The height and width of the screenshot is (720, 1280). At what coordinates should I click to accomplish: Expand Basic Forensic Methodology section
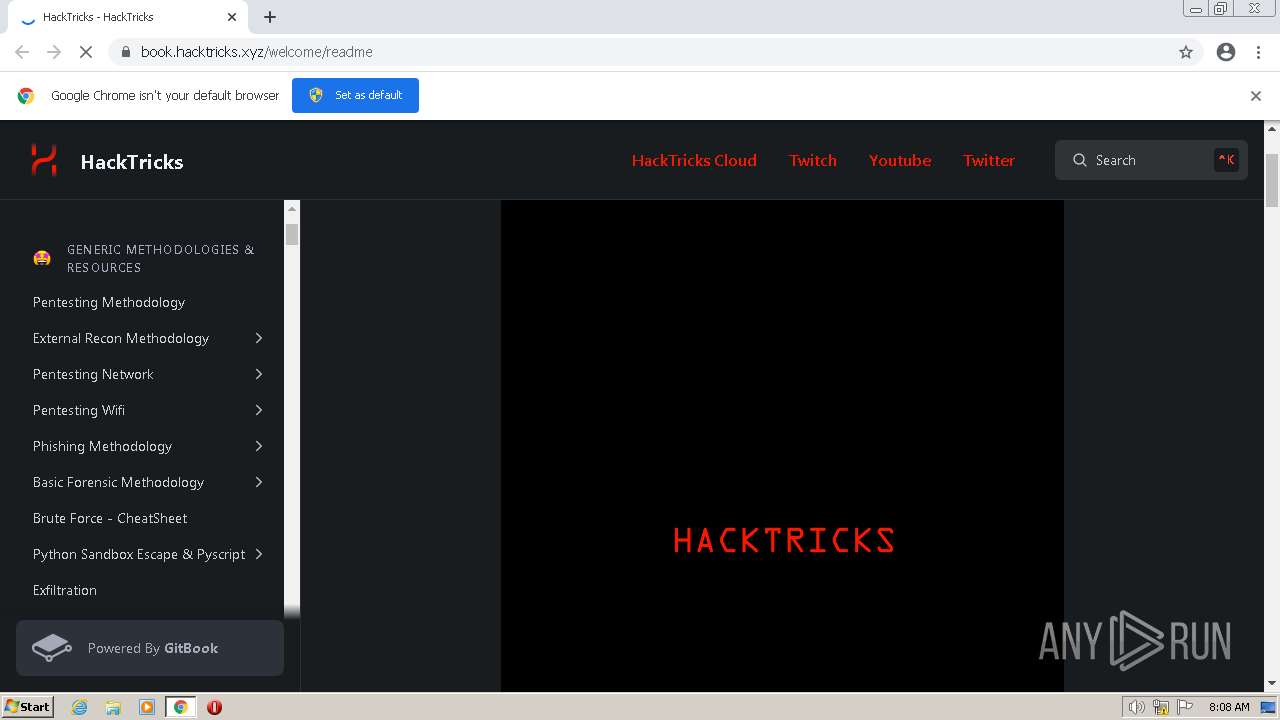point(259,482)
